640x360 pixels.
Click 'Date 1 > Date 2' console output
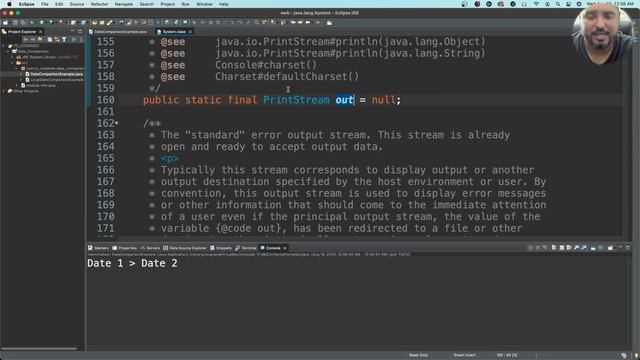click(132, 263)
